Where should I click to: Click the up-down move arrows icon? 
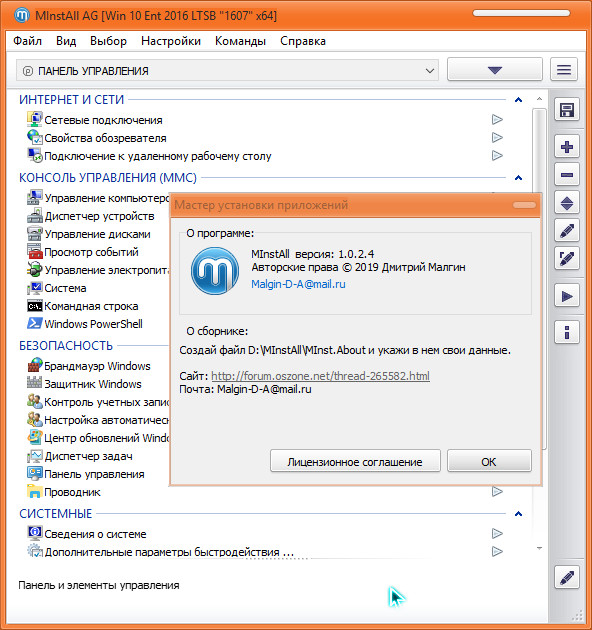pyautogui.click(x=567, y=203)
